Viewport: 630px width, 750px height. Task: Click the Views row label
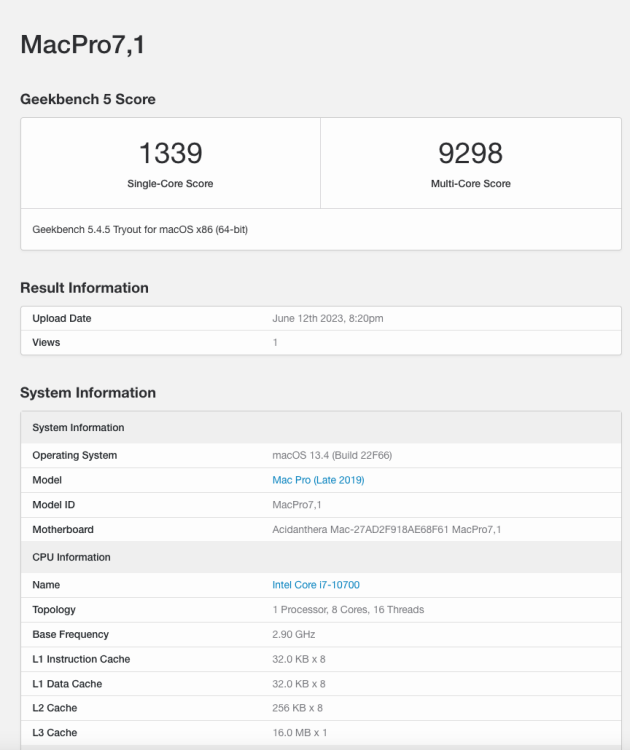46,342
